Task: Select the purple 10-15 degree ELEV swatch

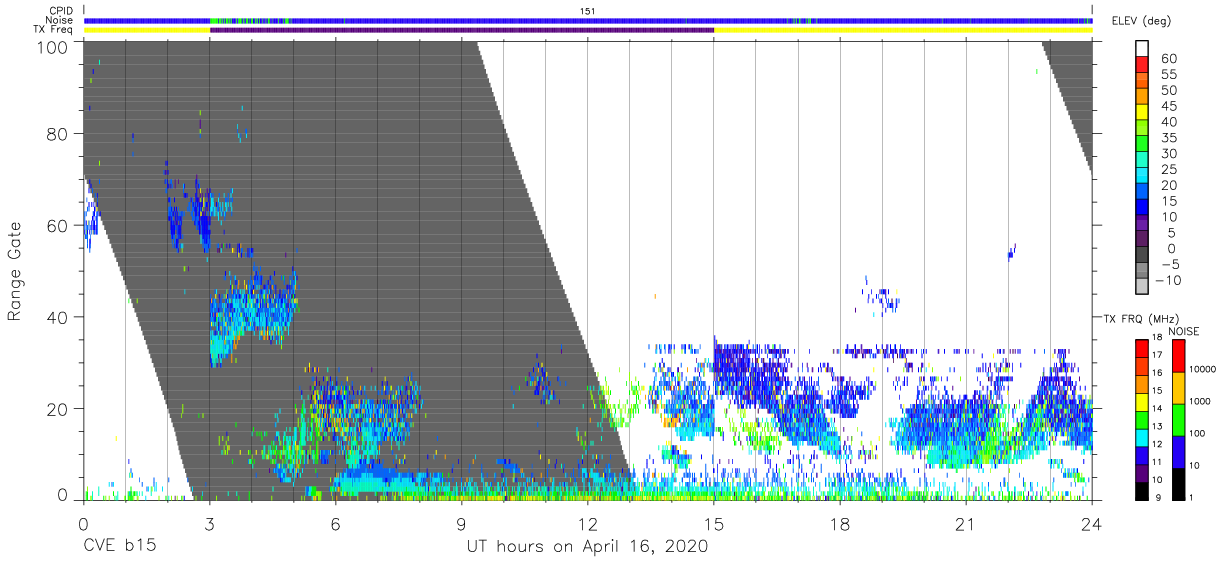Action: tap(1143, 209)
